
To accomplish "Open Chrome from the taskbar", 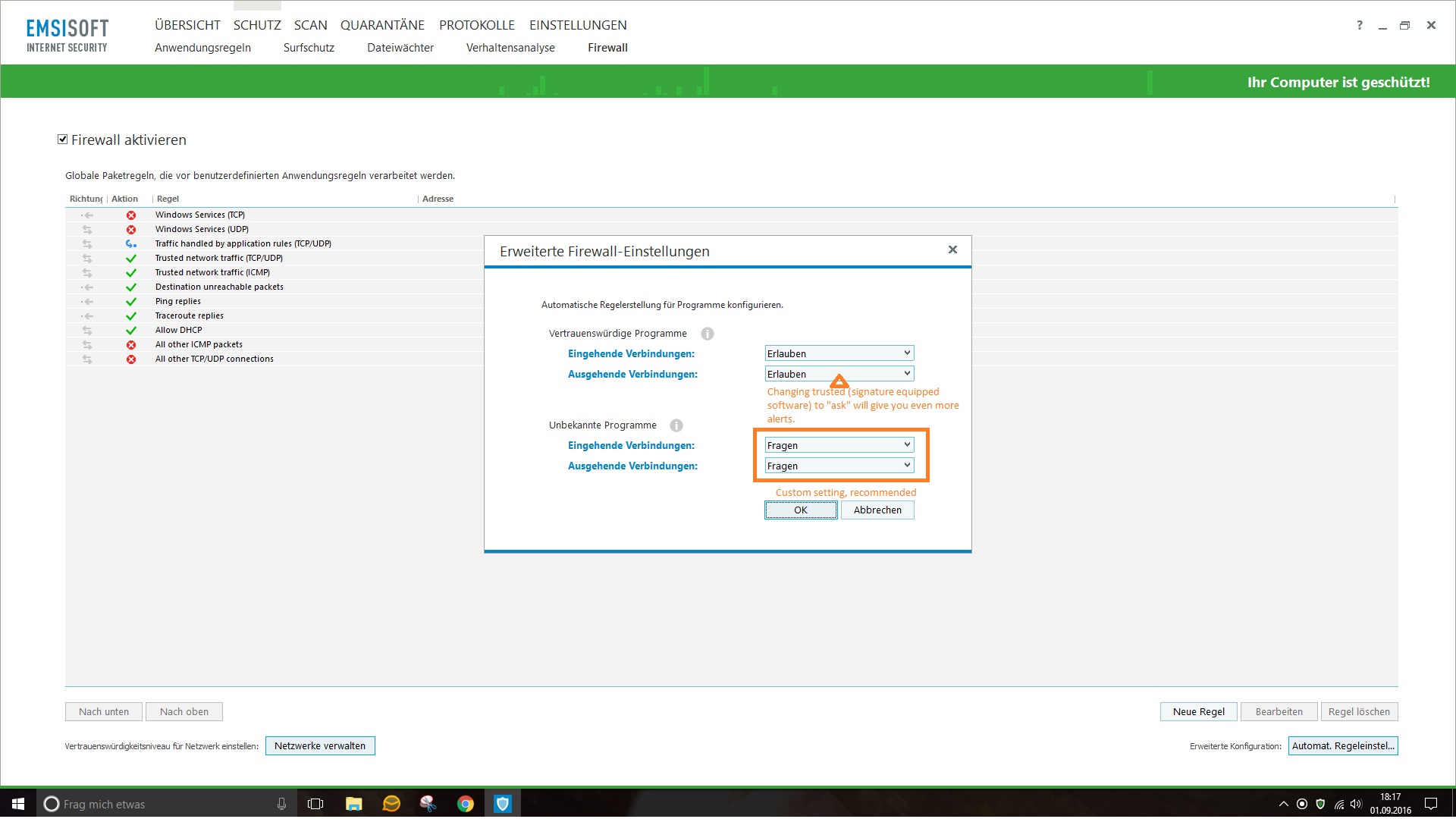I will 466,804.
